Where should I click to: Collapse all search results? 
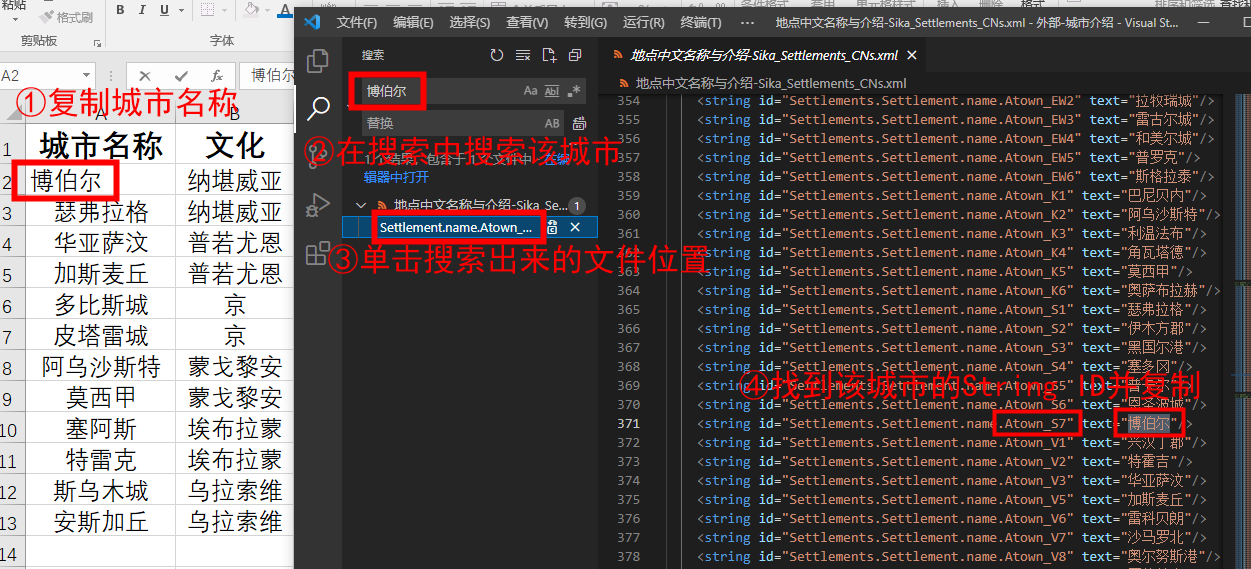[575, 55]
